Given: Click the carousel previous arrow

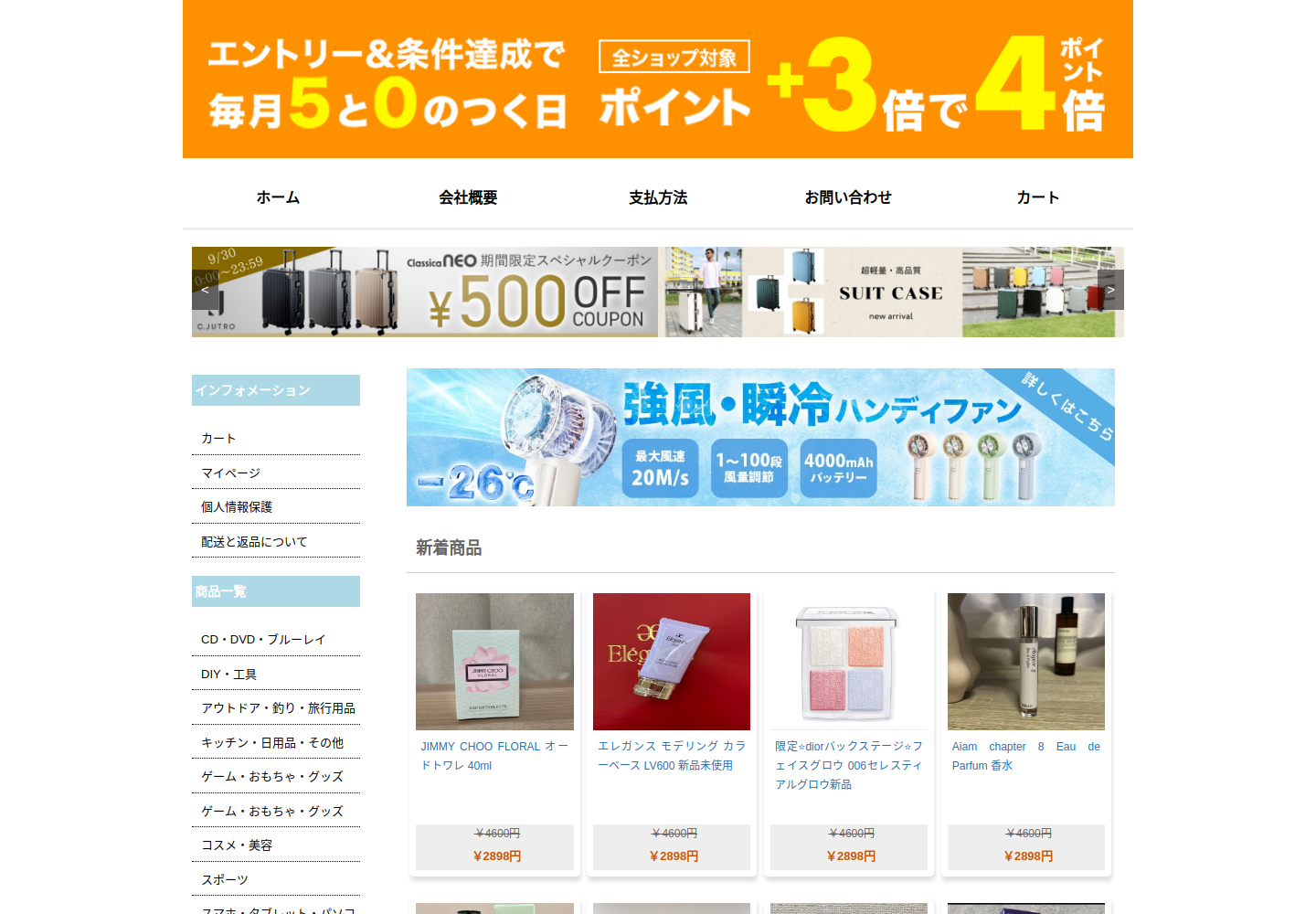Looking at the screenshot, I should 205,290.
